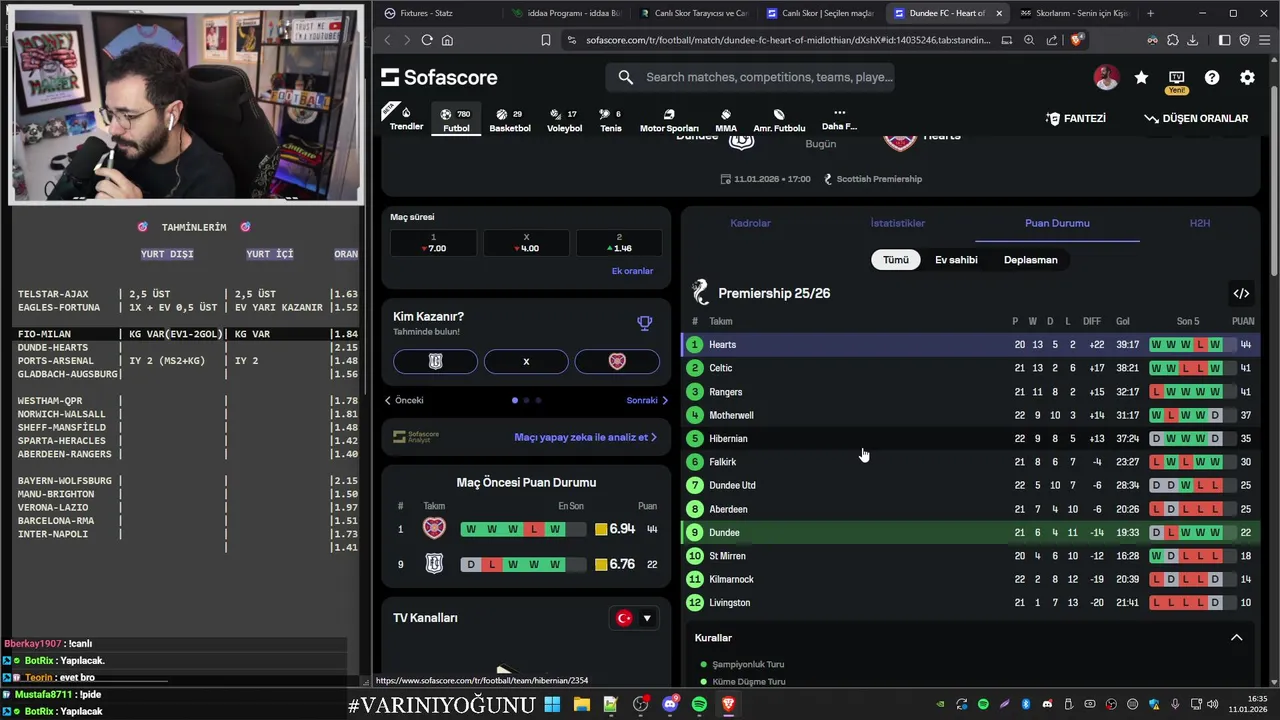Open the help question mark icon
The image size is (1280, 720).
1212,77
